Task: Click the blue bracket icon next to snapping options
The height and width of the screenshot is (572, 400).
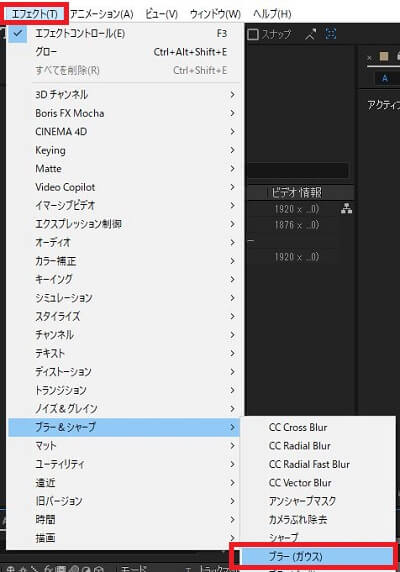Action: [x=331, y=34]
